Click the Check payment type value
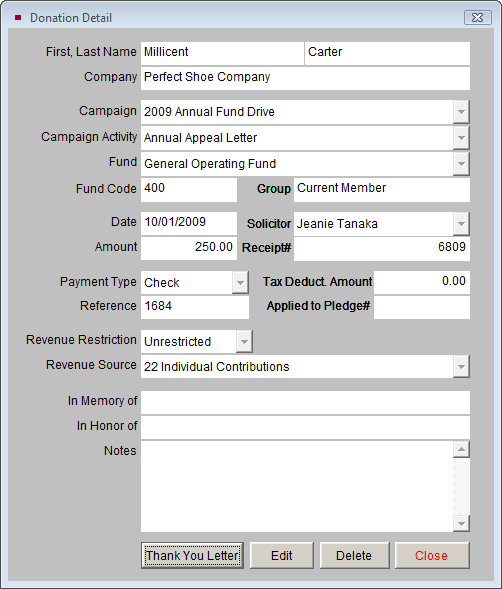Image resolution: width=502 pixels, height=589 pixels. [x=162, y=282]
